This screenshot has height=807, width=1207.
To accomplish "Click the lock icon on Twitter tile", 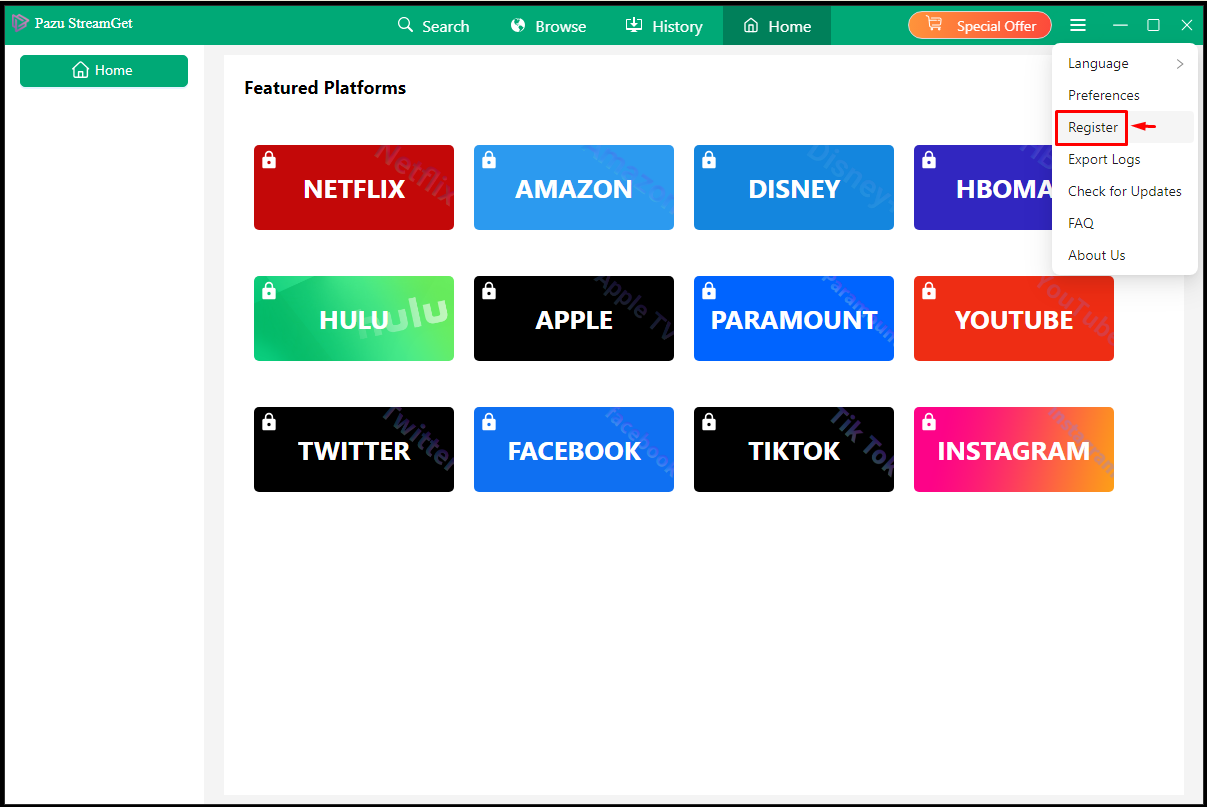I will [x=269, y=422].
